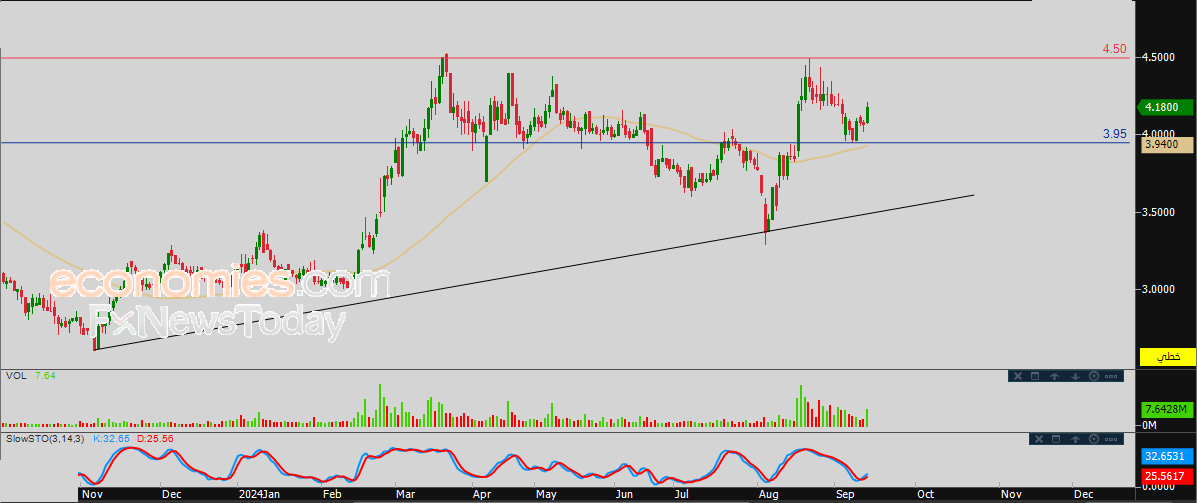Click the 3.0000 price axis label
1197x503 pixels.
[1160, 289]
